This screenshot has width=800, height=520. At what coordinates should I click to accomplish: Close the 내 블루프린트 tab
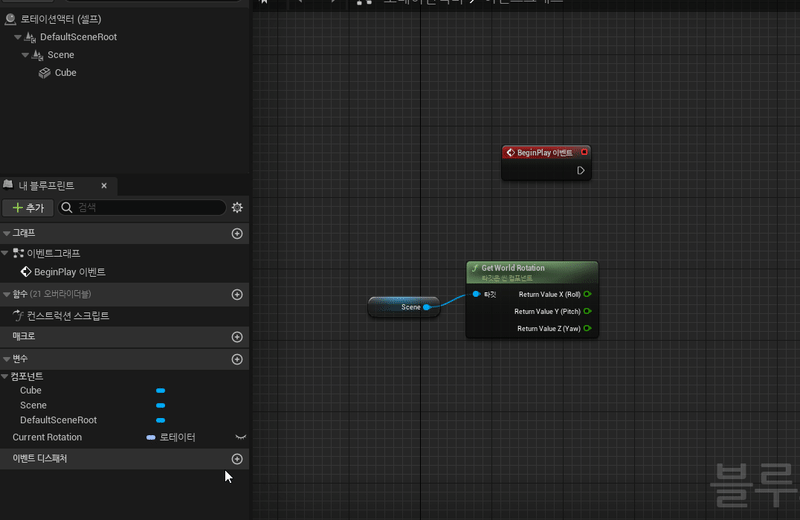click(104, 186)
